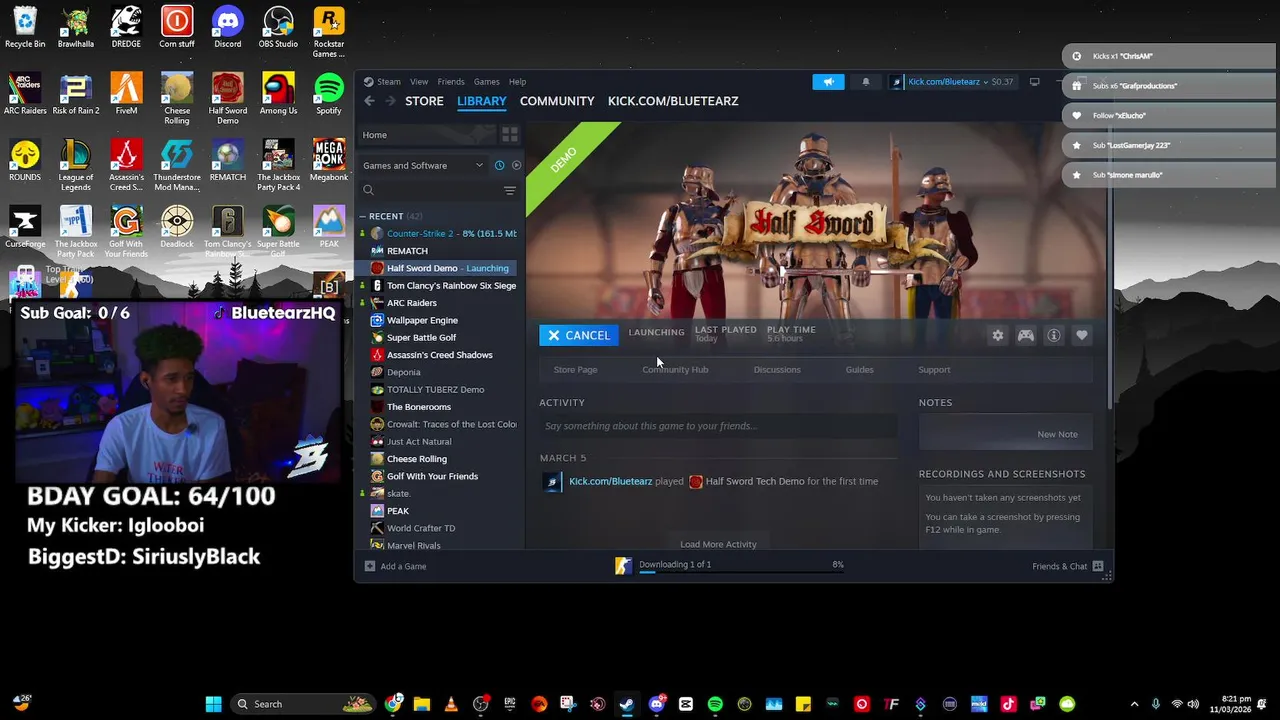Cancel launching Half Sword Demo
The image size is (1280, 720).
(579, 335)
